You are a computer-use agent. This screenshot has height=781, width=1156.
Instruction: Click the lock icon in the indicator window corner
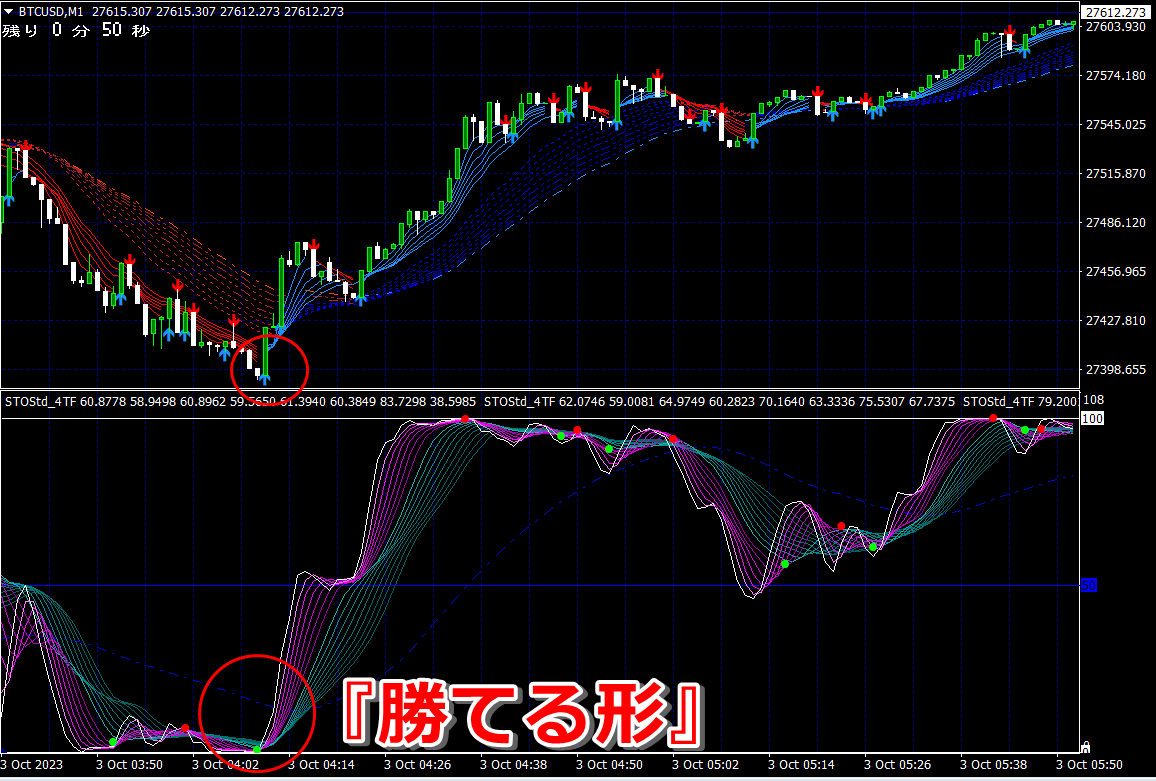1084,746
